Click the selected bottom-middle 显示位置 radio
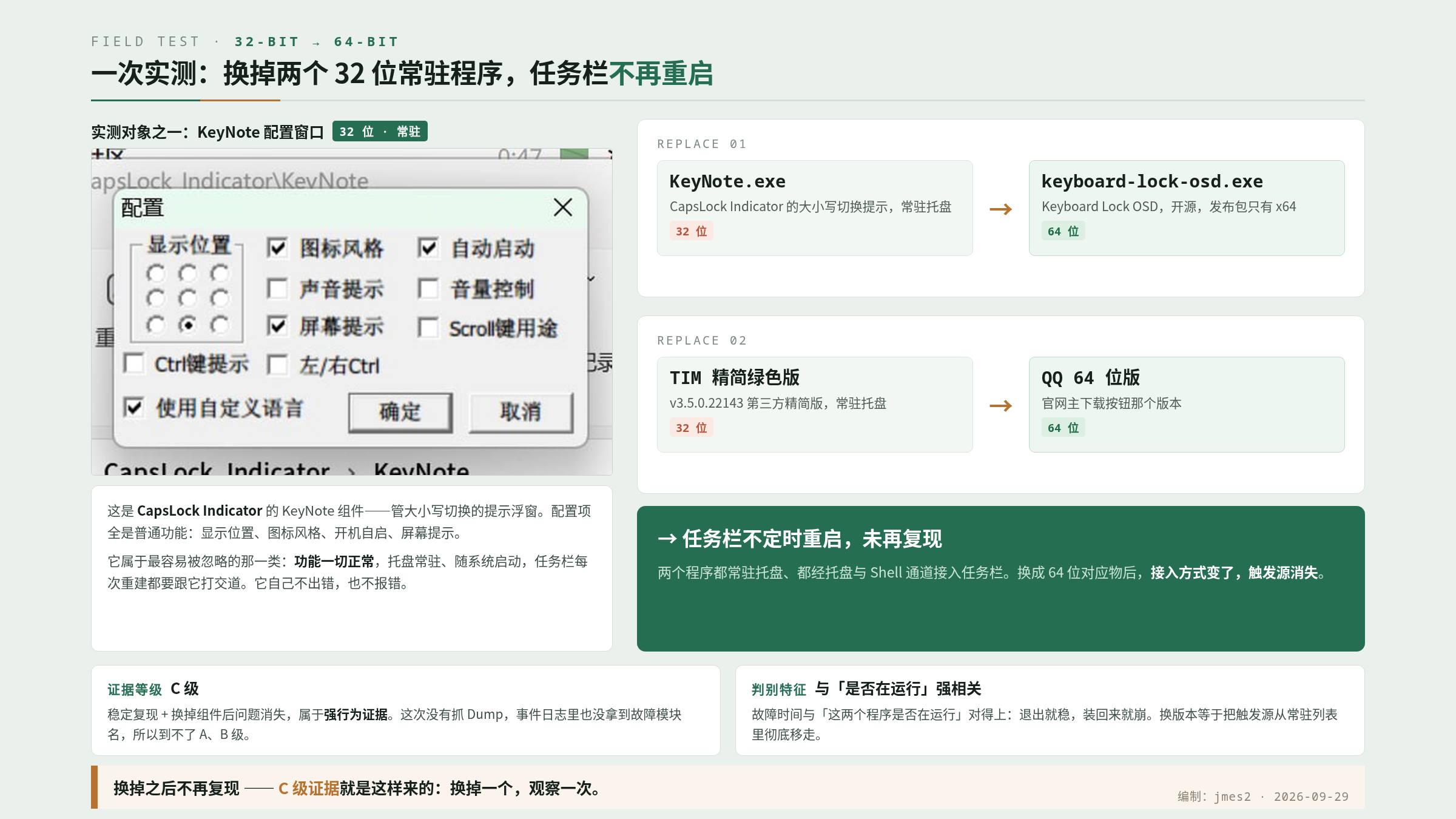The height and width of the screenshot is (819, 1456). tap(188, 325)
